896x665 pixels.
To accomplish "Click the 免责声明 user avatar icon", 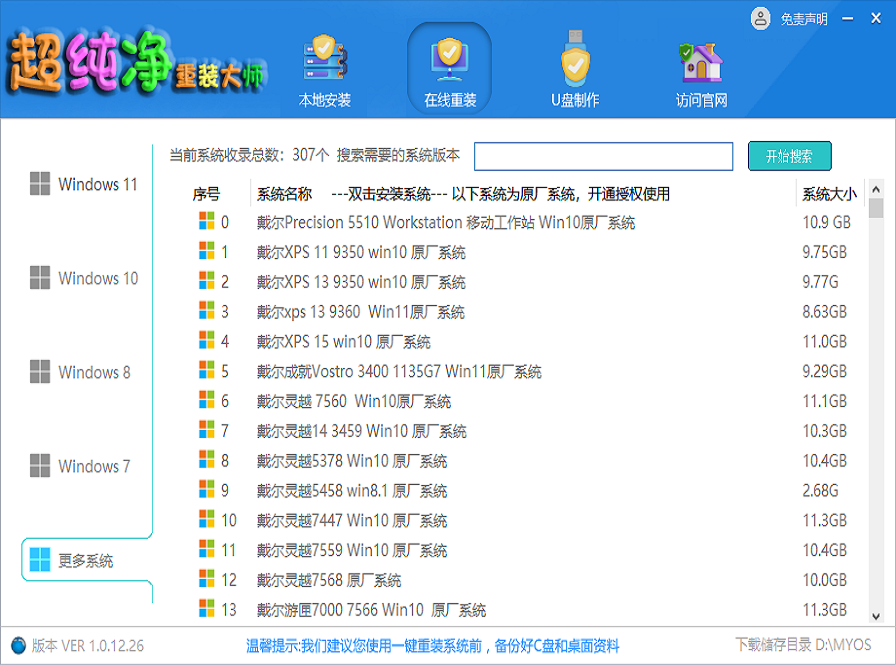I will (761, 18).
